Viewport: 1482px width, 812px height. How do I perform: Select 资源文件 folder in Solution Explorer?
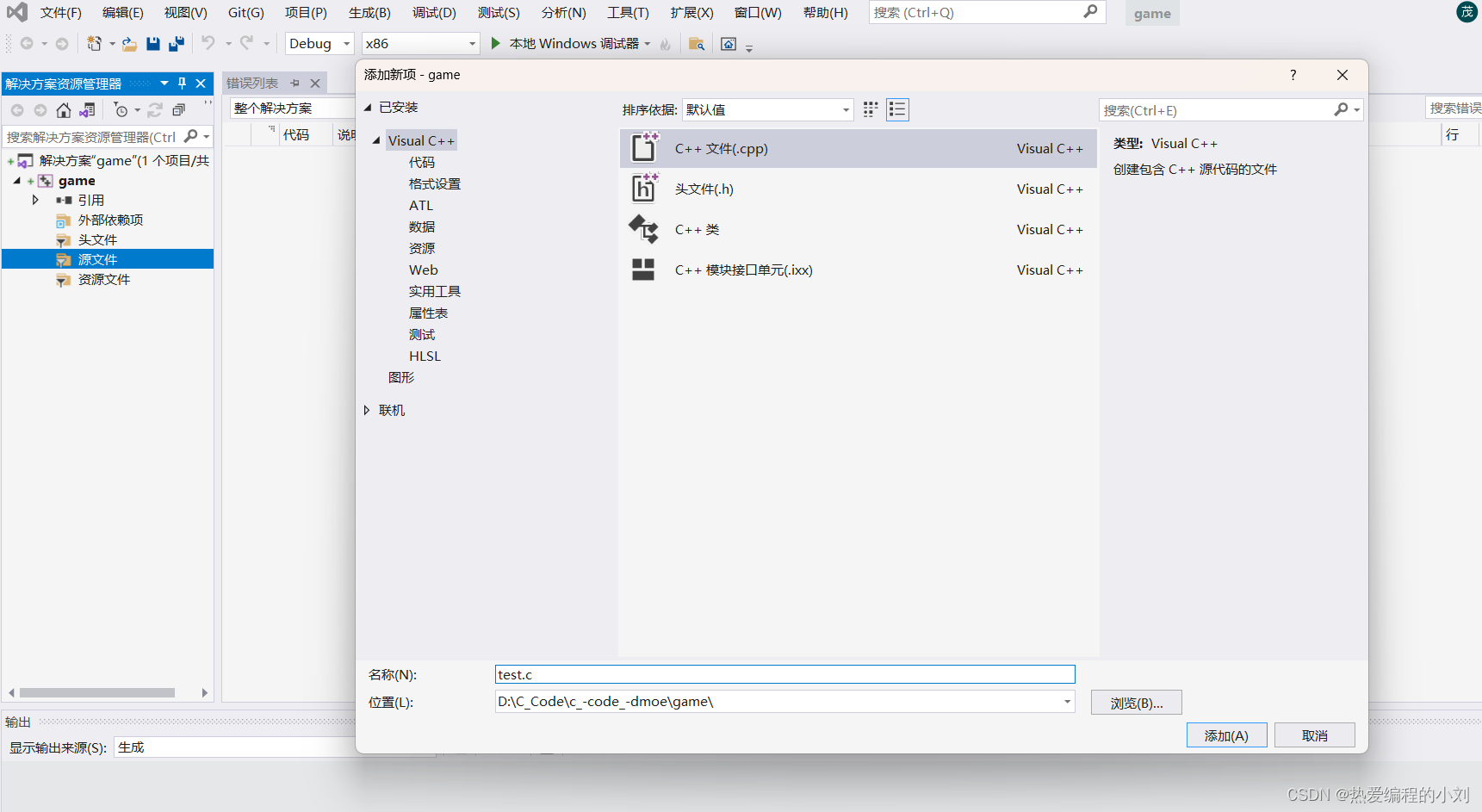[x=104, y=279]
